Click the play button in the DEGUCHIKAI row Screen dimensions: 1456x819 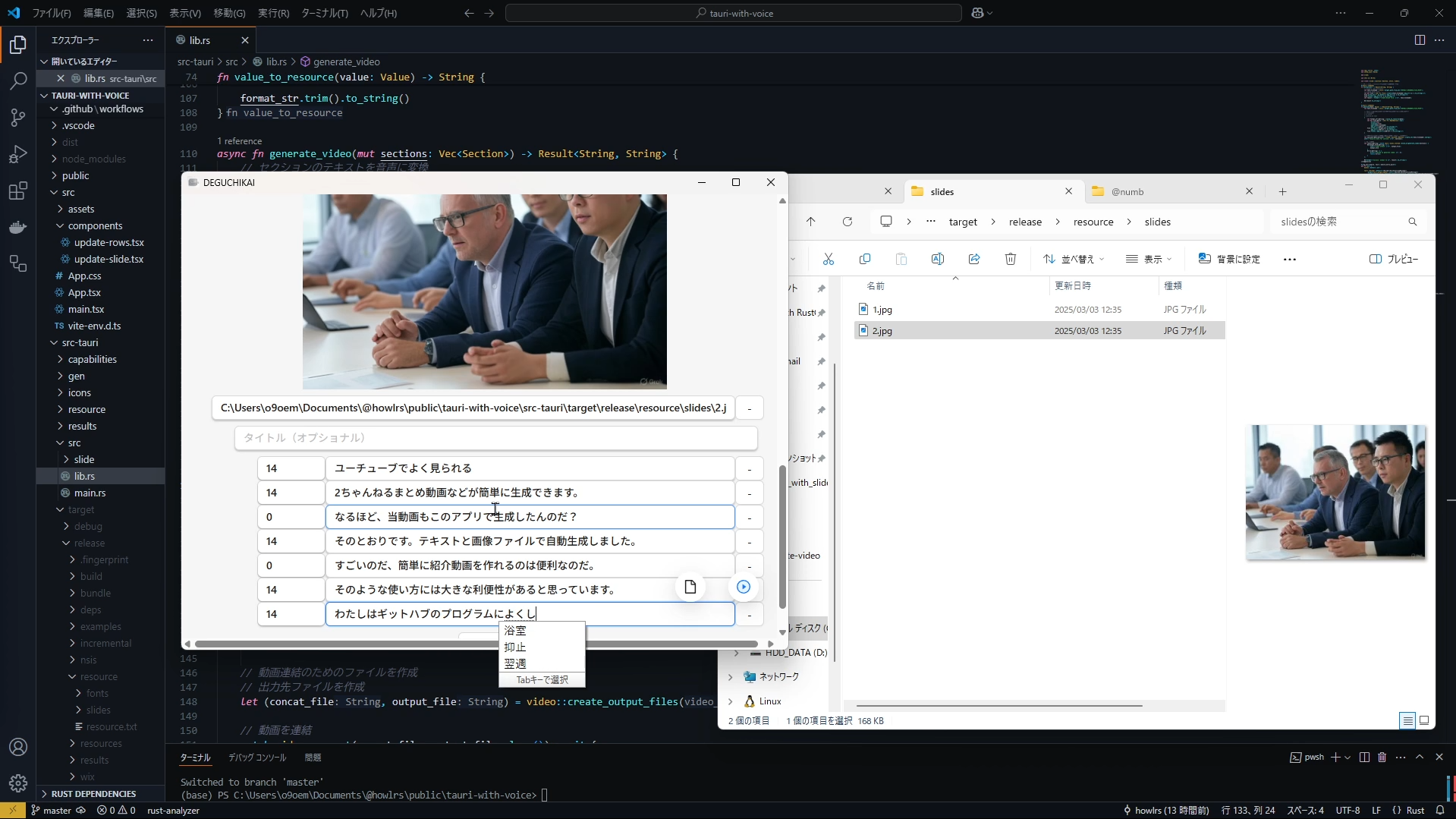[x=744, y=587]
